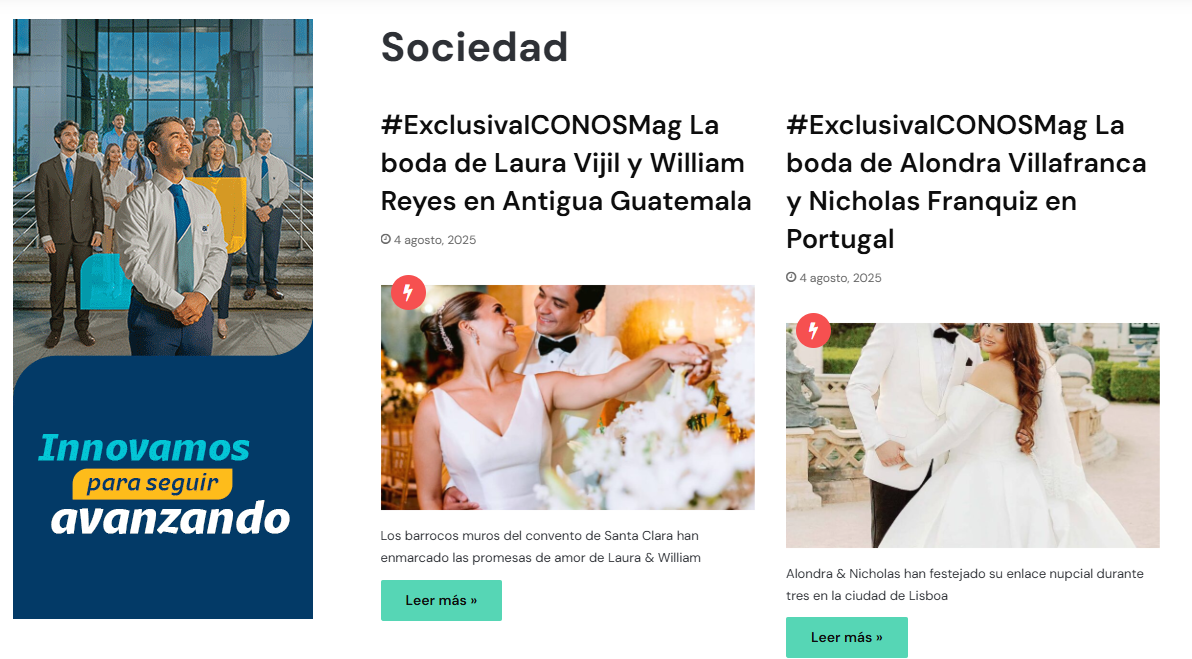Screen dimensions: 1192x659
Task: Click the 4 agosto date under Alondra Villafranca article
Action: (840, 278)
